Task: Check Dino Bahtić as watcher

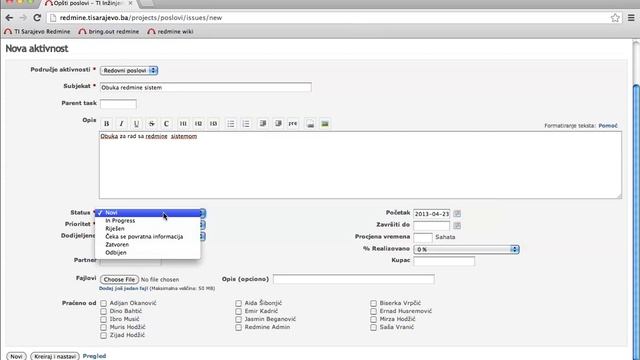Action: (x=103, y=311)
